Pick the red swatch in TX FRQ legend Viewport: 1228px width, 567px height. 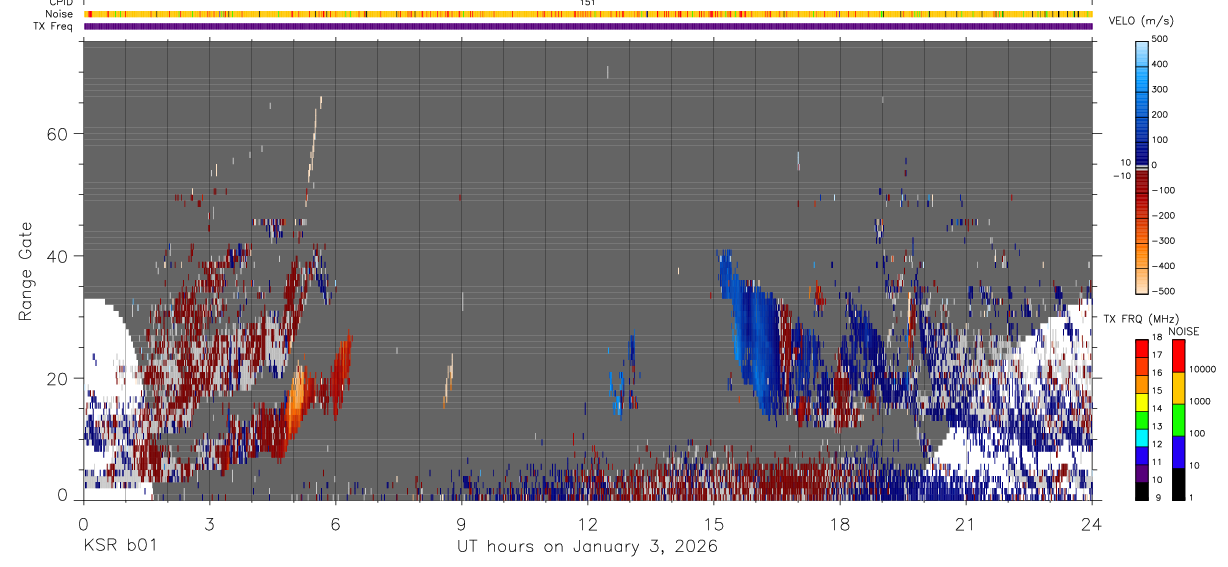[x=1141, y=349]
